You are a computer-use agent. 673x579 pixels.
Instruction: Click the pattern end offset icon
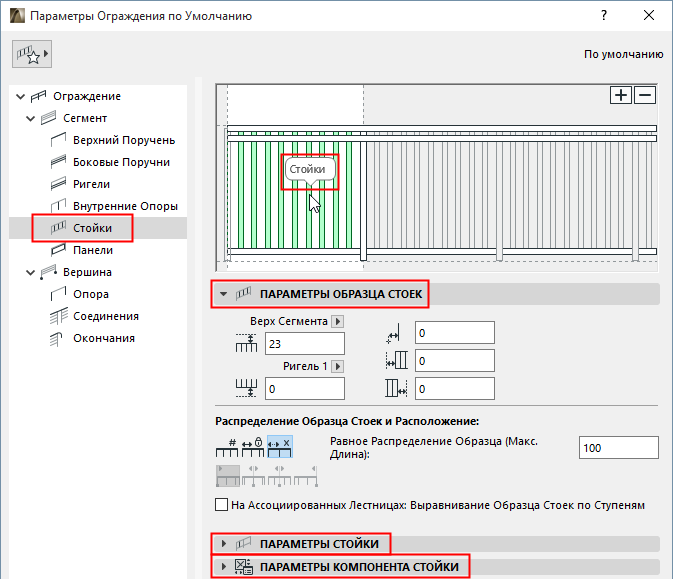396,388
